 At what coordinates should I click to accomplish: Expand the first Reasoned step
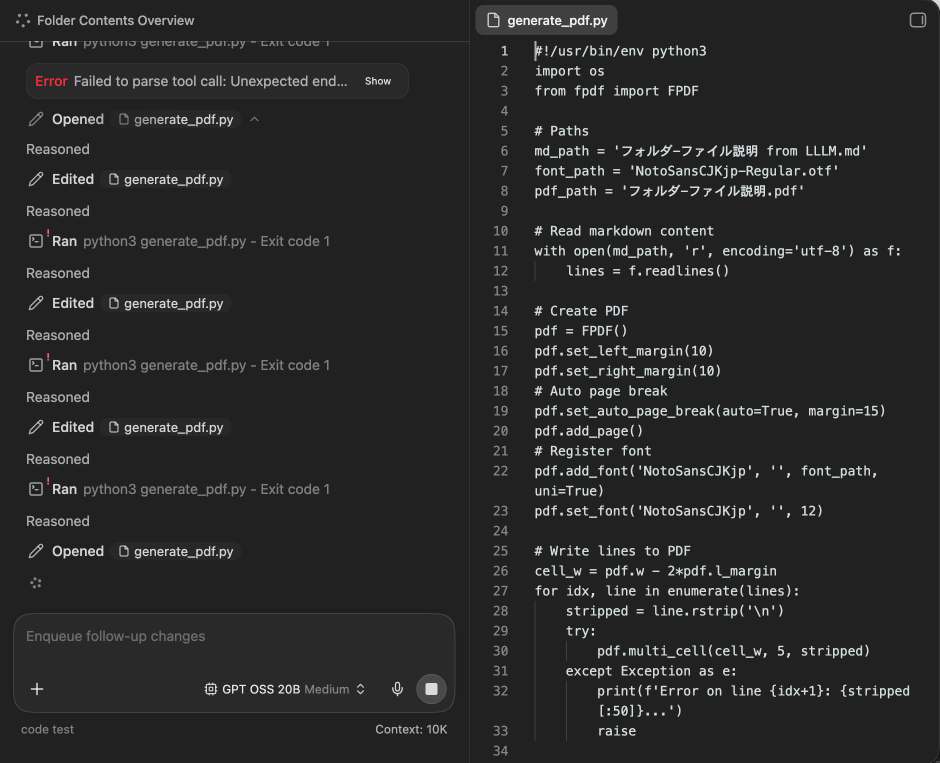(x=58, y=149)
